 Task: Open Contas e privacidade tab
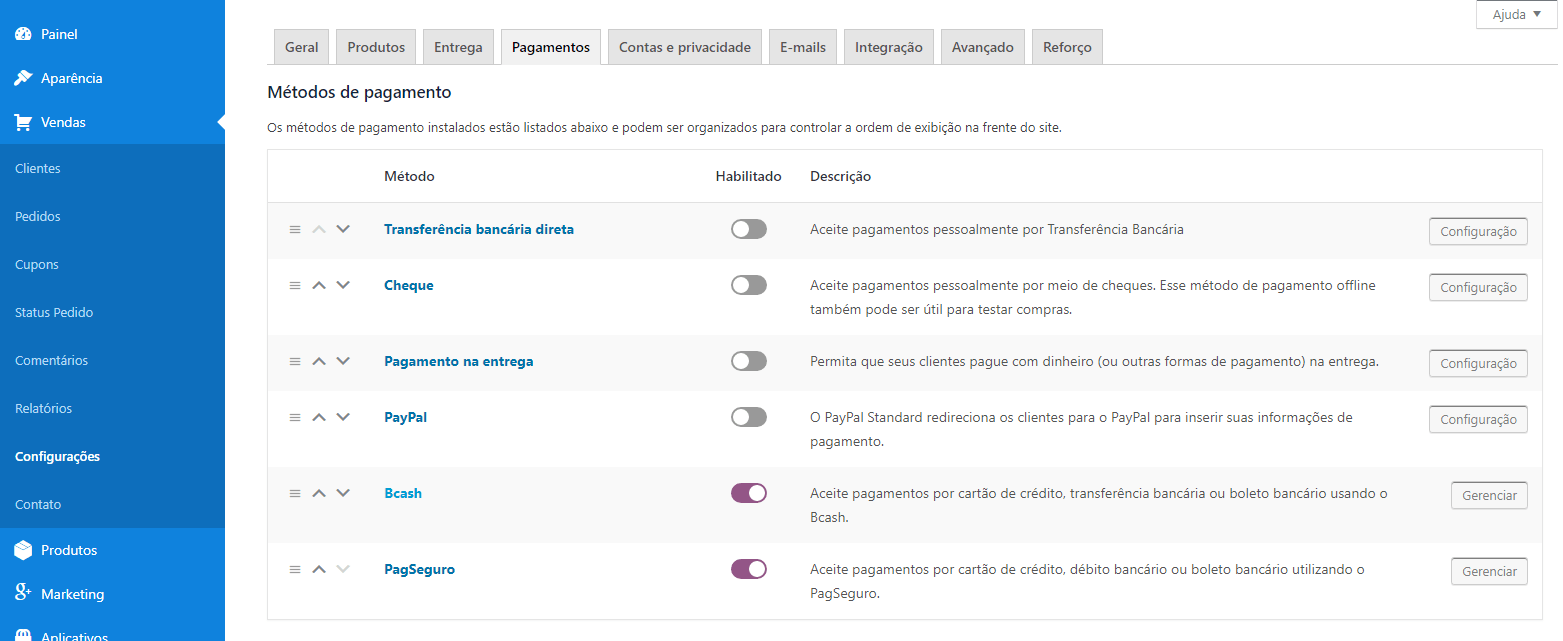click(685, 47)
